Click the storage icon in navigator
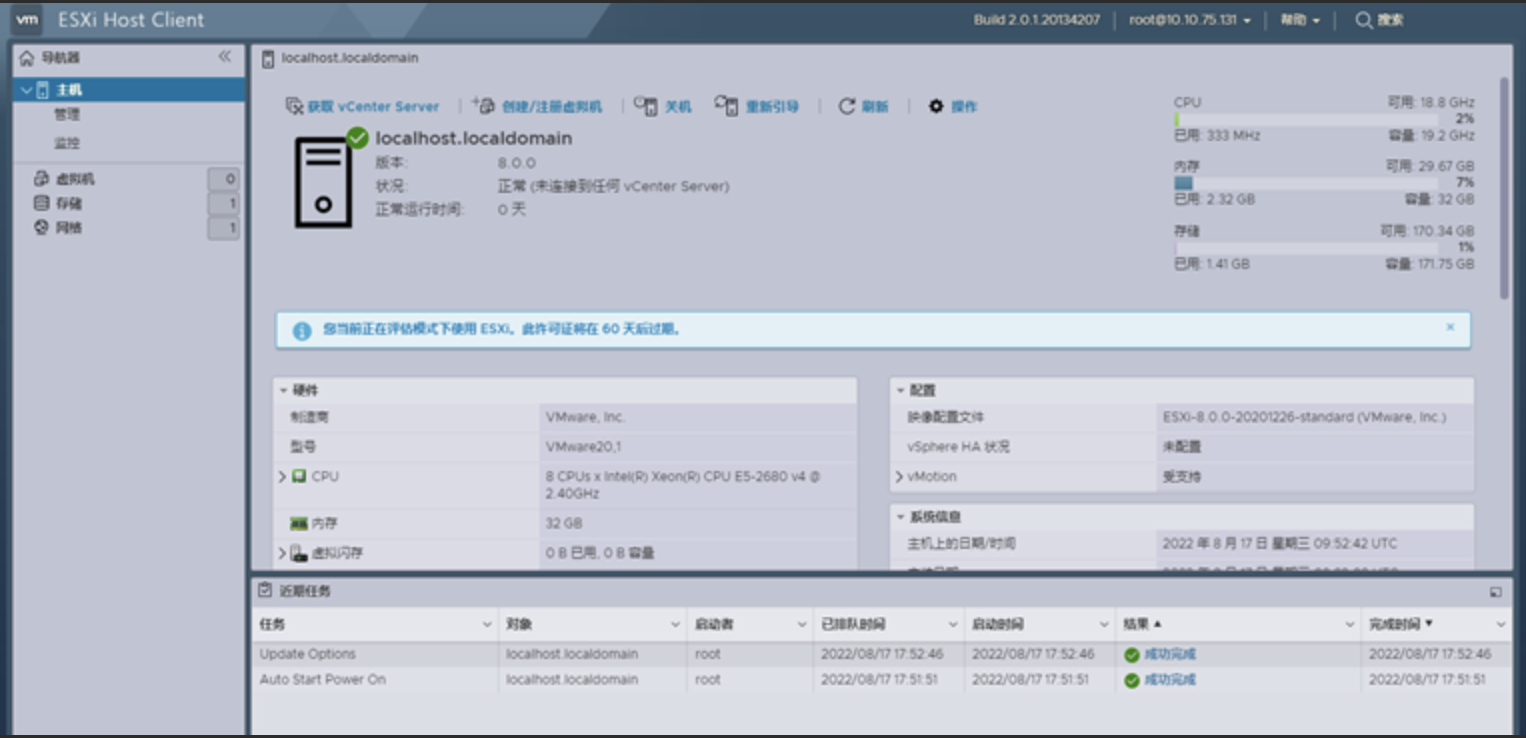Screen dimensions: 1526x738 [41, 203]
